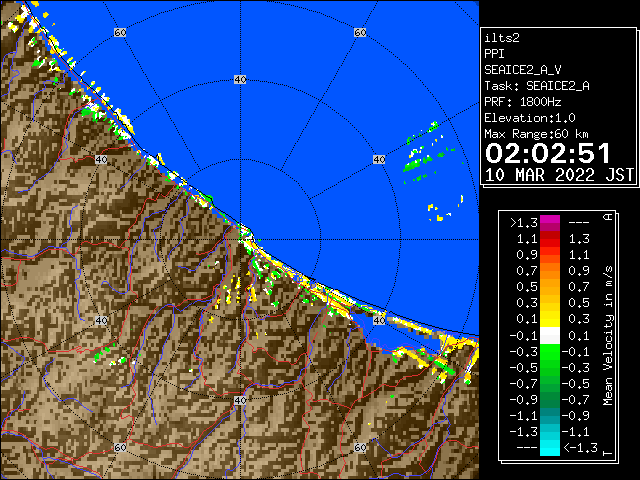Click the white near-zero velocity band in legend
This screenshot has width=640, height=480.
(550, 336)
